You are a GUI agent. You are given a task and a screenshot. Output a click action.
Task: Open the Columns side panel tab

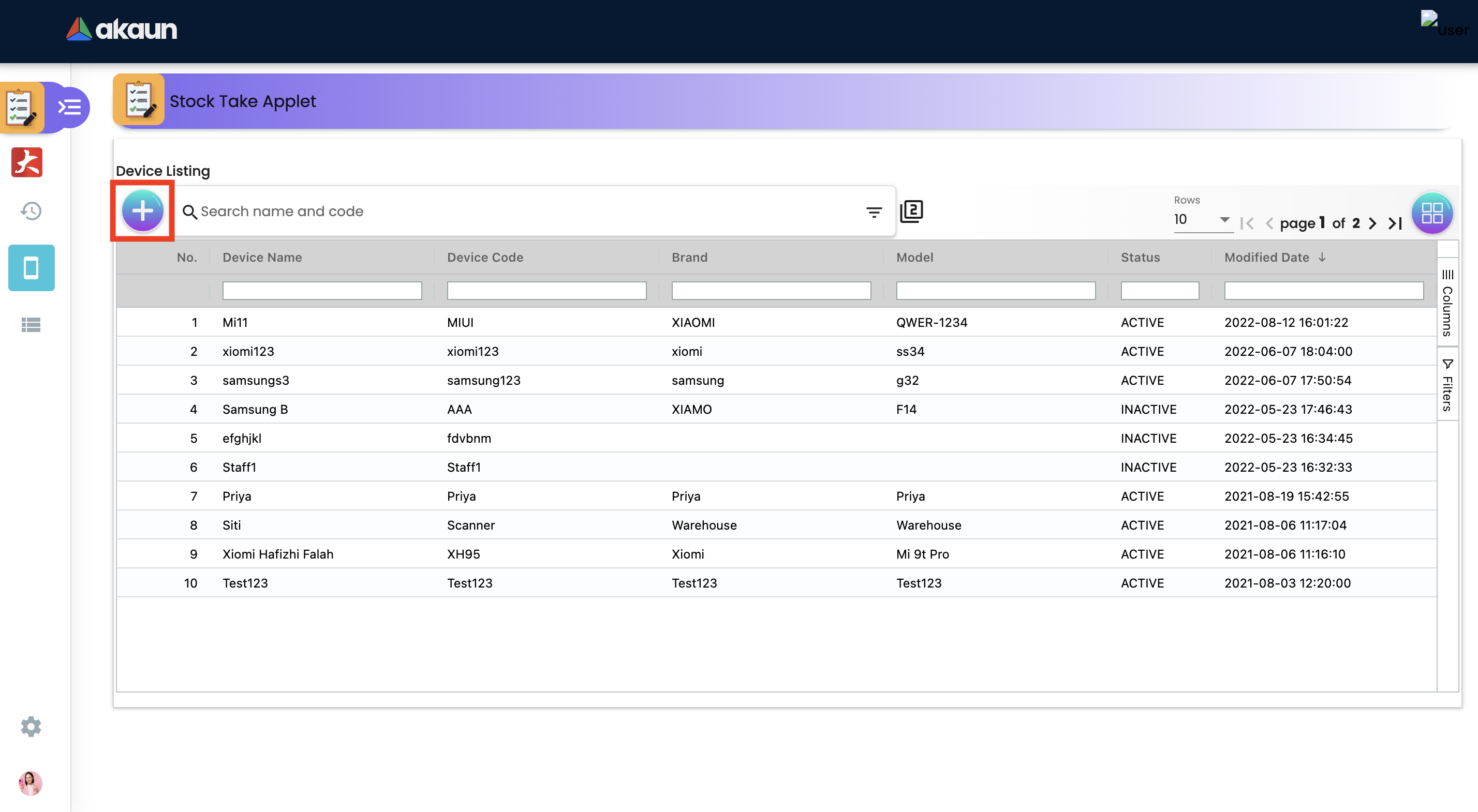coord(1447,303)
